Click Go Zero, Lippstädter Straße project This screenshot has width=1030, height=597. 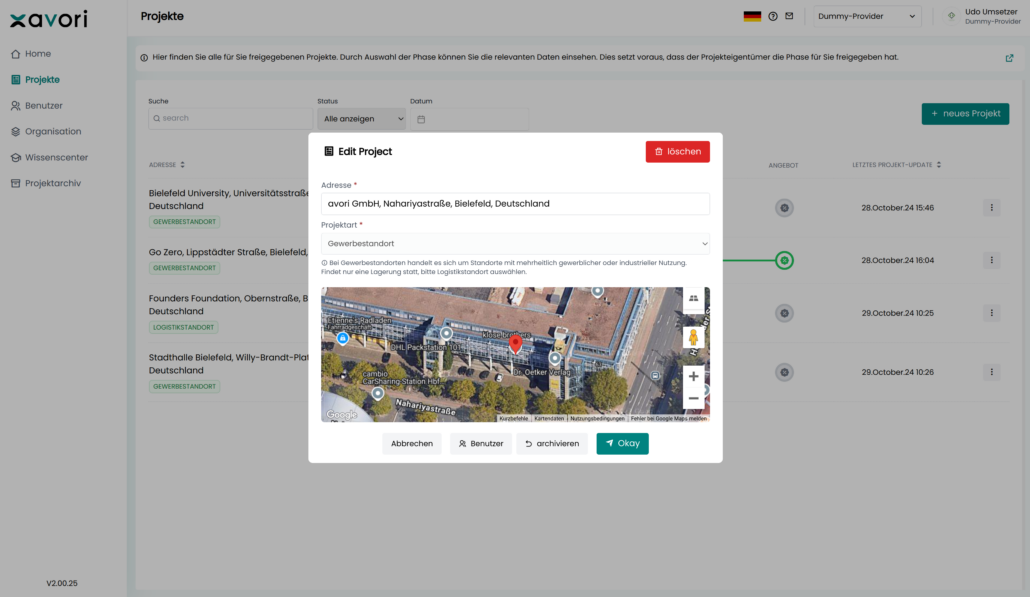(228, 252)
